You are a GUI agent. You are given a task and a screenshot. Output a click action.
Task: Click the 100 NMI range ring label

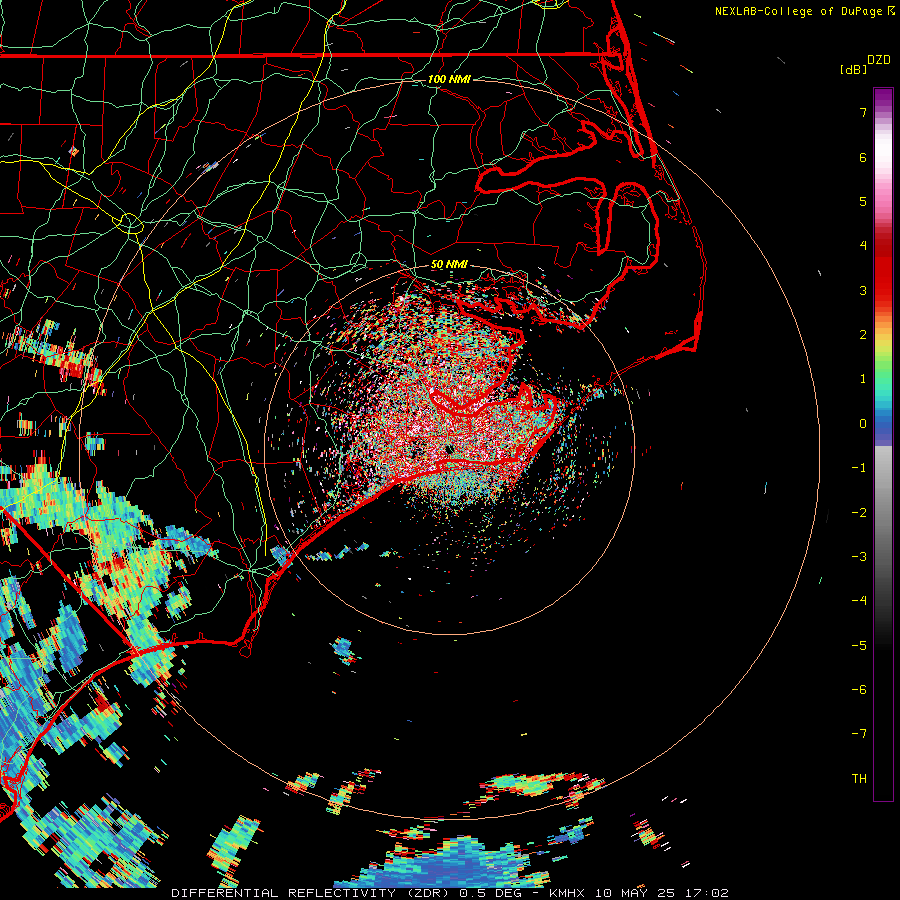[x=449, y=79]
